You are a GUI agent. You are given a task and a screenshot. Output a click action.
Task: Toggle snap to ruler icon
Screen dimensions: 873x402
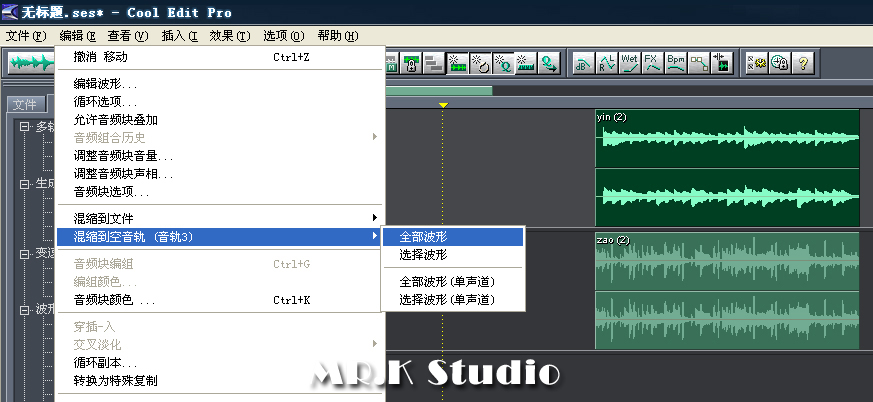click(x=525, y=63)
